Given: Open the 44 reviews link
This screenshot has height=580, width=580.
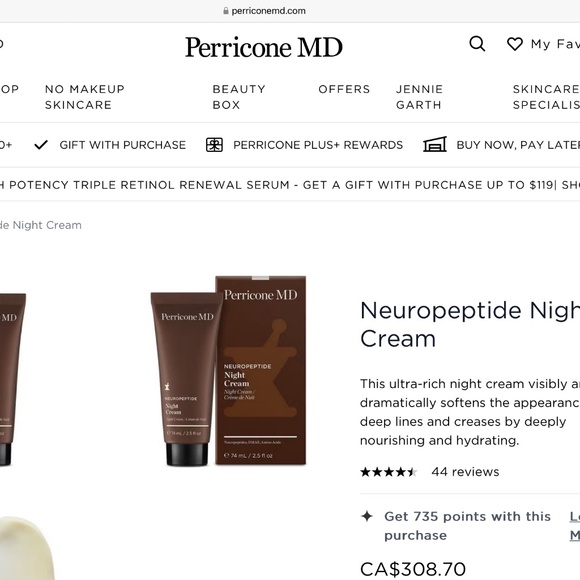Looking at the screenshot, I should pyautogui.click(x=465, y=472).
